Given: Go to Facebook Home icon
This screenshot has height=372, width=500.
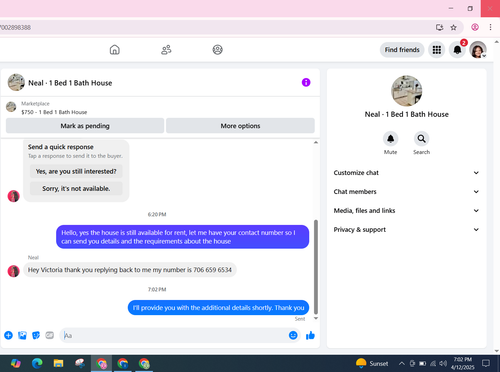Looking at the screenshot, I should (115, 50).
